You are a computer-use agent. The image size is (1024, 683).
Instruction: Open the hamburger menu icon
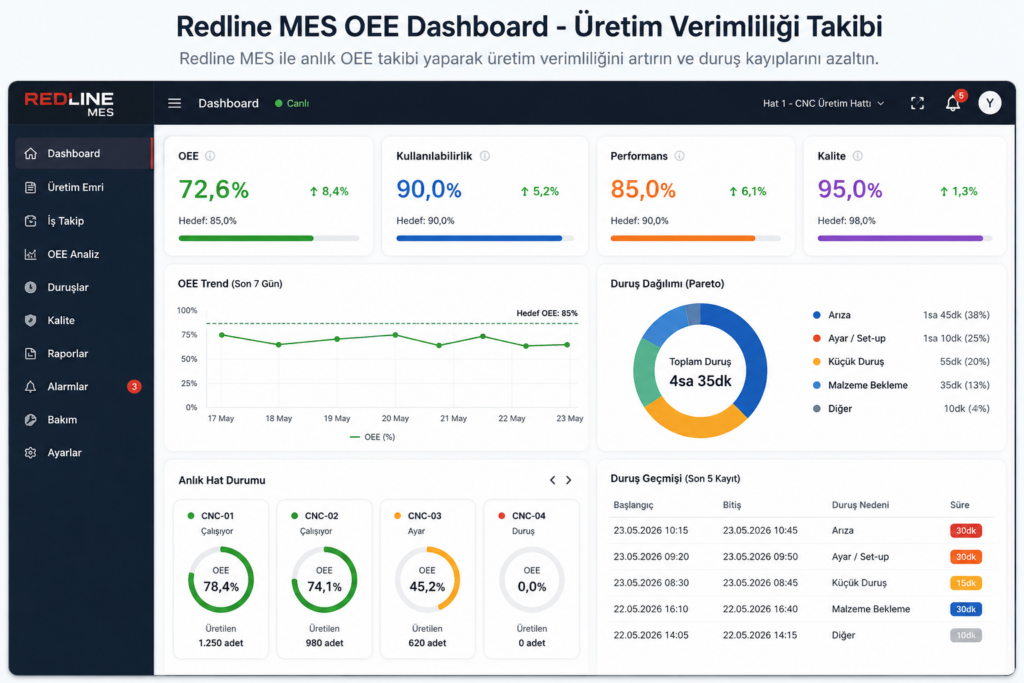point(174,103)
